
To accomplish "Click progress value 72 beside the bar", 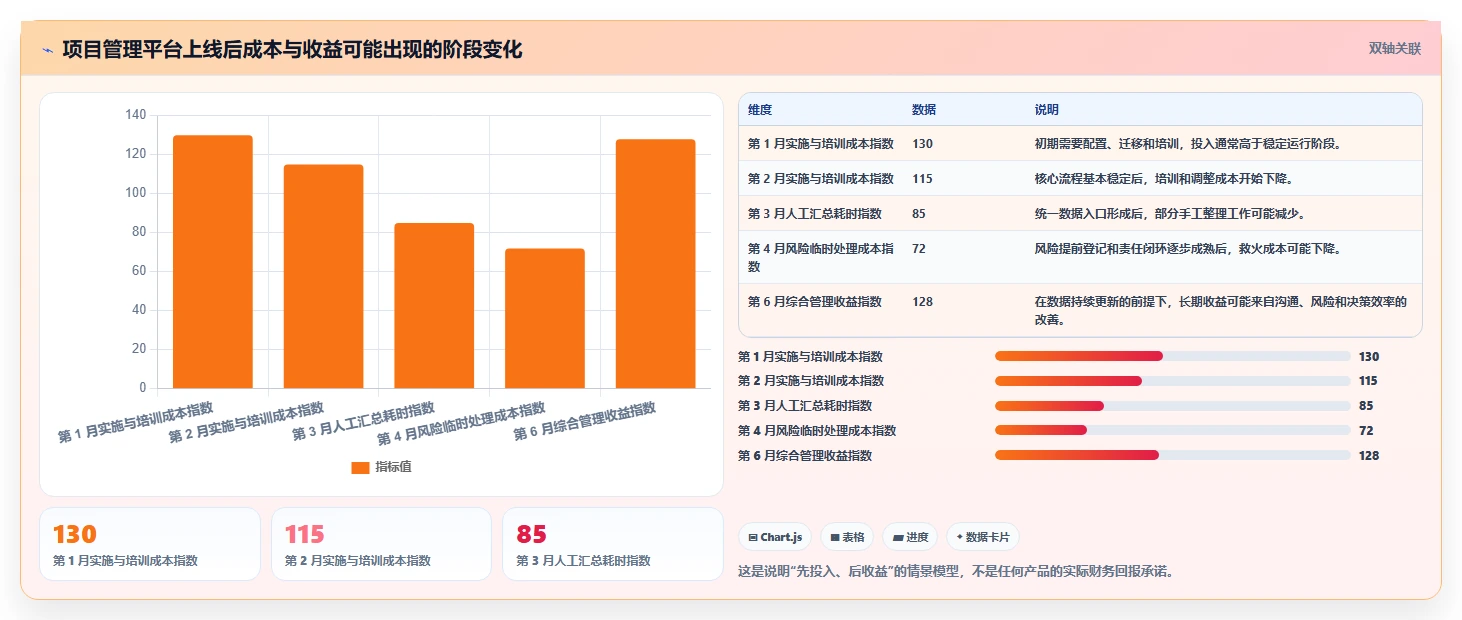I will point(1366,431).
